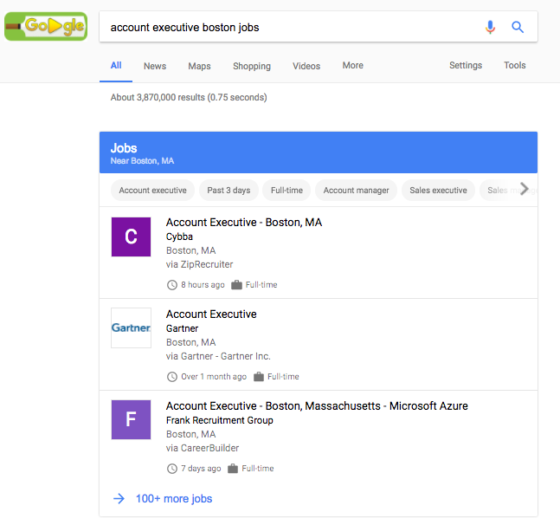Click the Jobs header title
Screen dimensions: 560x525
pos(124,148)
